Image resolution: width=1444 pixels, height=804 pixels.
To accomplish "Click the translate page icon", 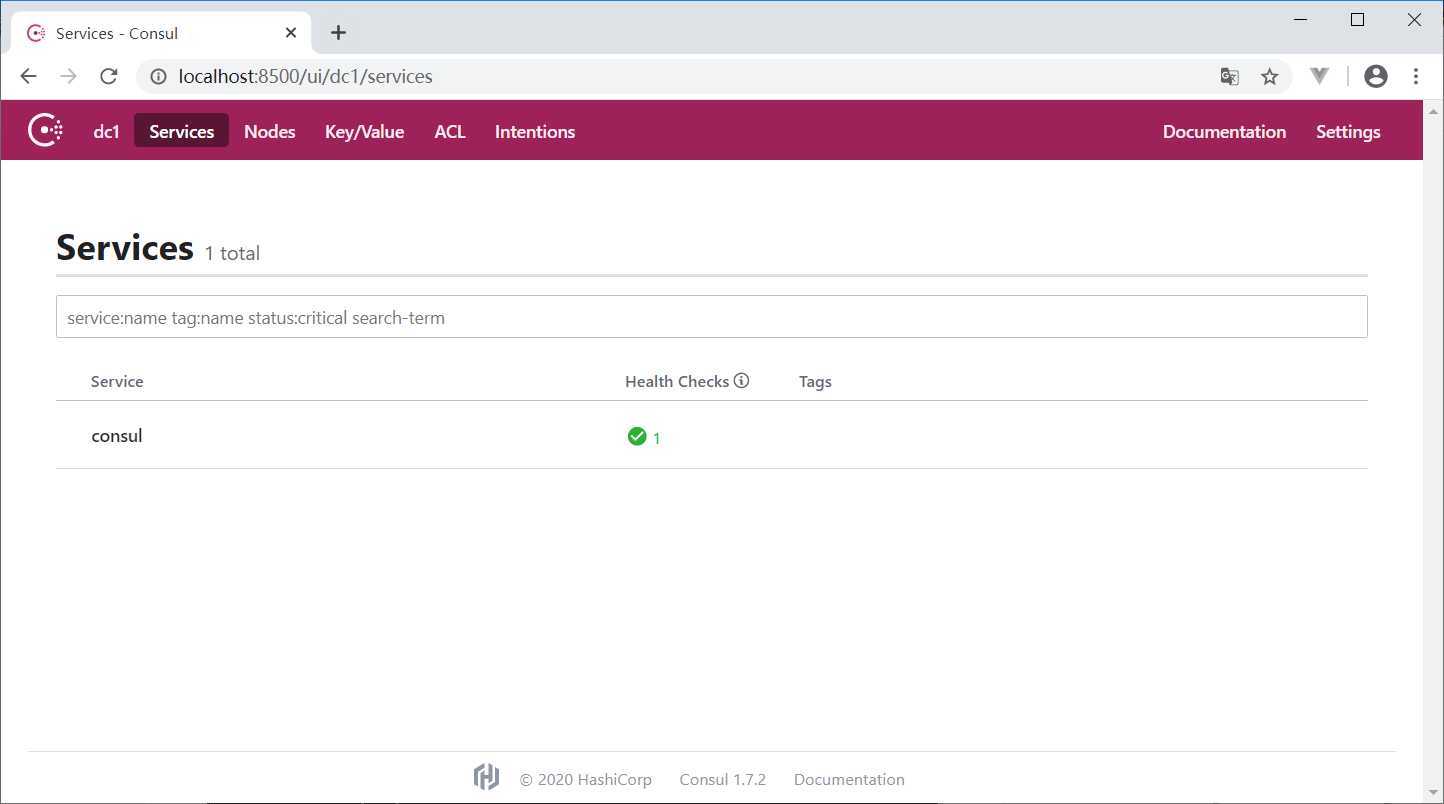I will pos(1230,76).
